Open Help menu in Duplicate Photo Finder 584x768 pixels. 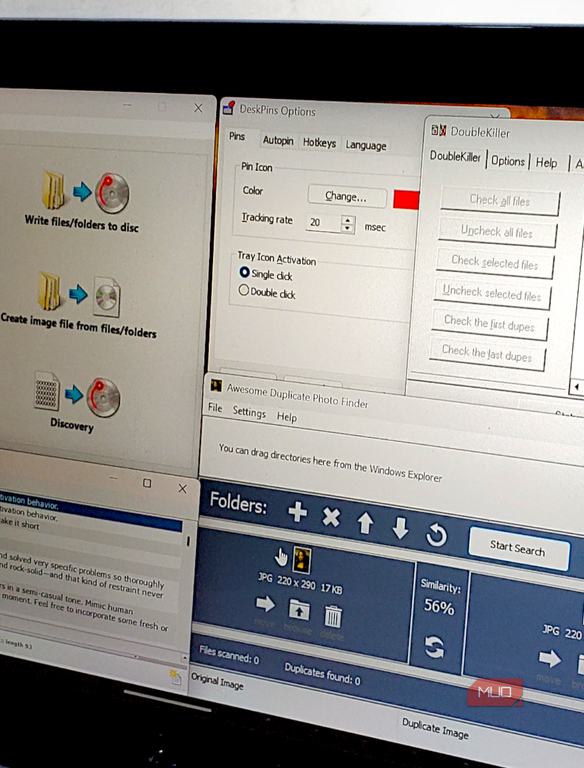(287, 417)
